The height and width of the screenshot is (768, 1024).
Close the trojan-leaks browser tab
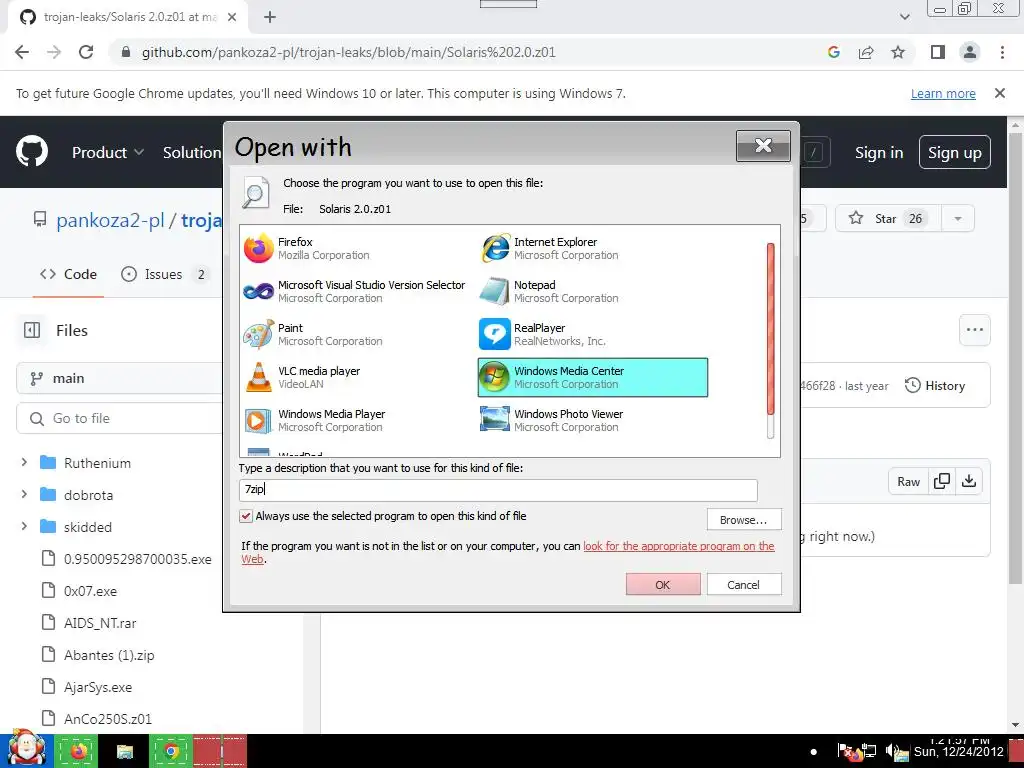coord(232,18)
